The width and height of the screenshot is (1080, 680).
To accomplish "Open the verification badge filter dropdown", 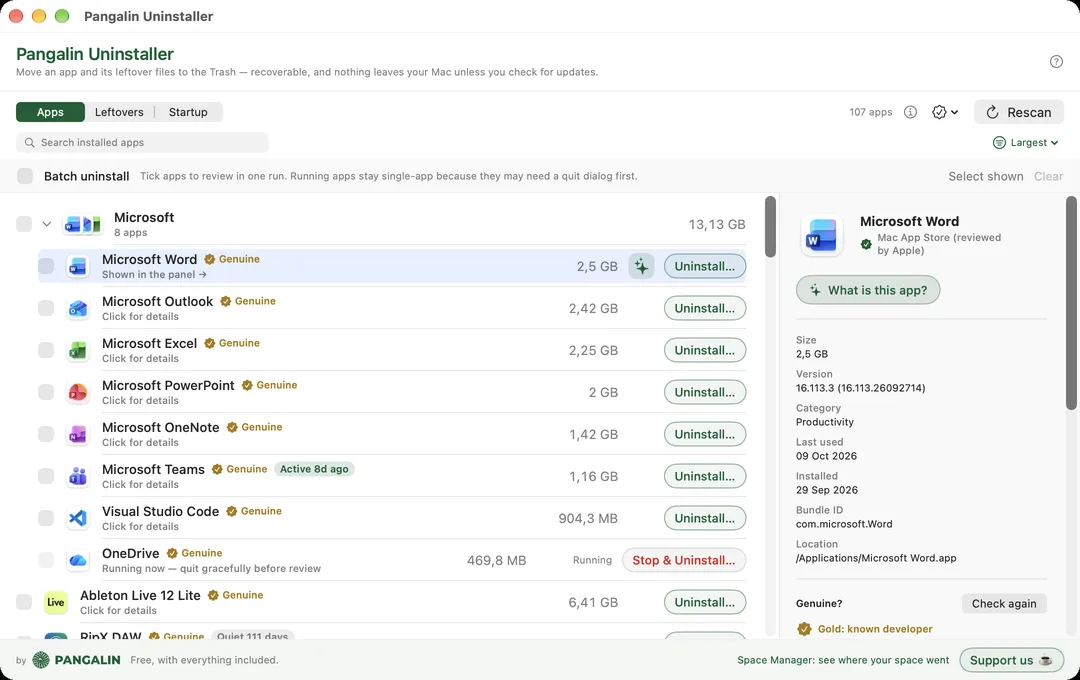I will coord(945,112).
